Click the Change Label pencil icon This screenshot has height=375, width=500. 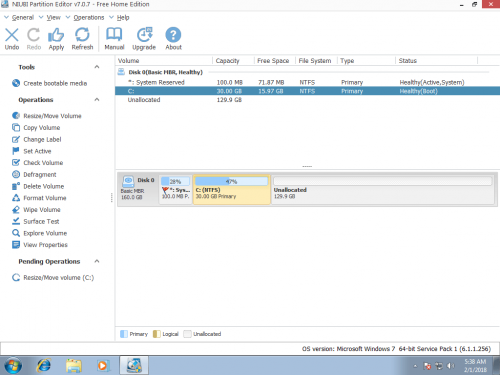(x=16, y=139)
